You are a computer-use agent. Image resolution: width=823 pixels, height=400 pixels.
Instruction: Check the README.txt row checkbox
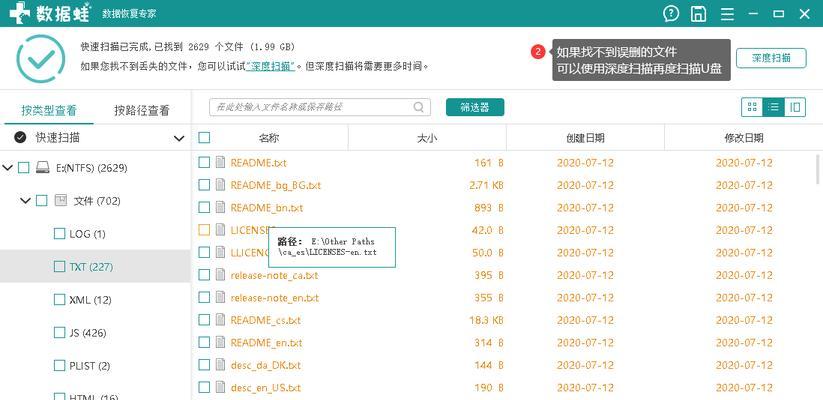pos(204,163)
